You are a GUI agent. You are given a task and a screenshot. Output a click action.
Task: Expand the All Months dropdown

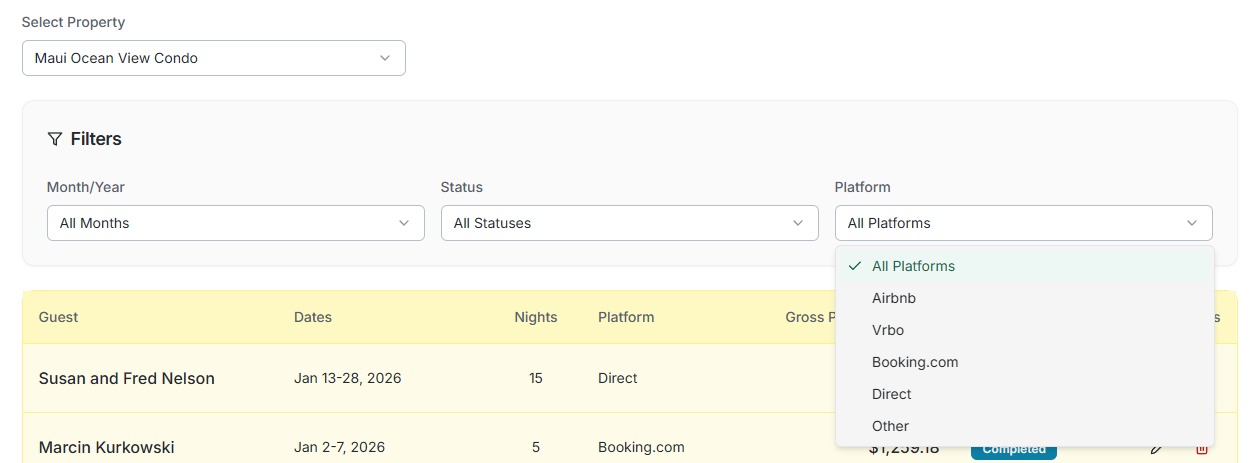pyautogui.click(x=235, y=223)
